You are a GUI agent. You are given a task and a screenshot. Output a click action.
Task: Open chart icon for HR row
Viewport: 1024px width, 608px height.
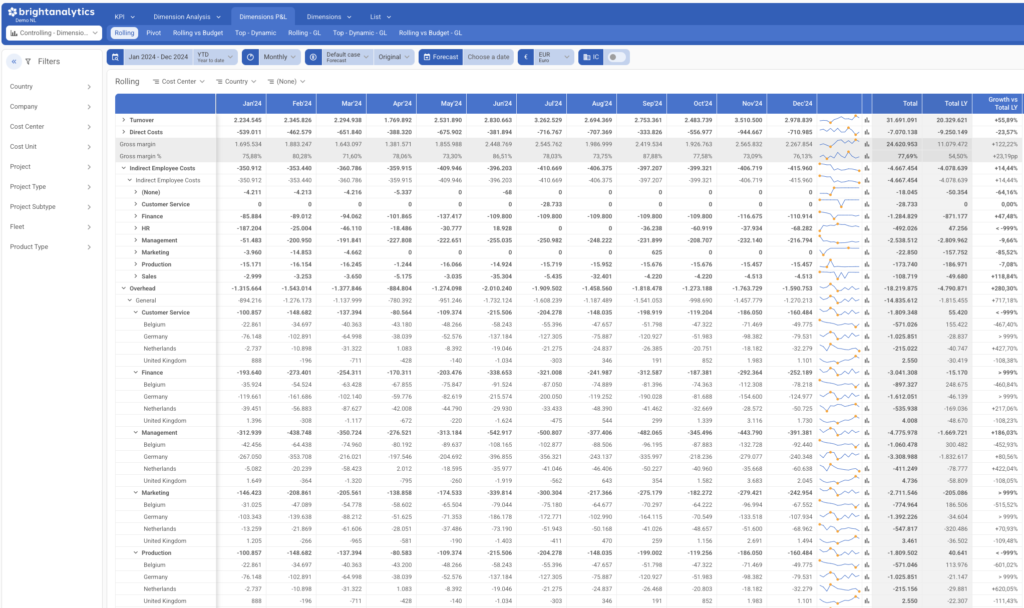pos(867,229)
